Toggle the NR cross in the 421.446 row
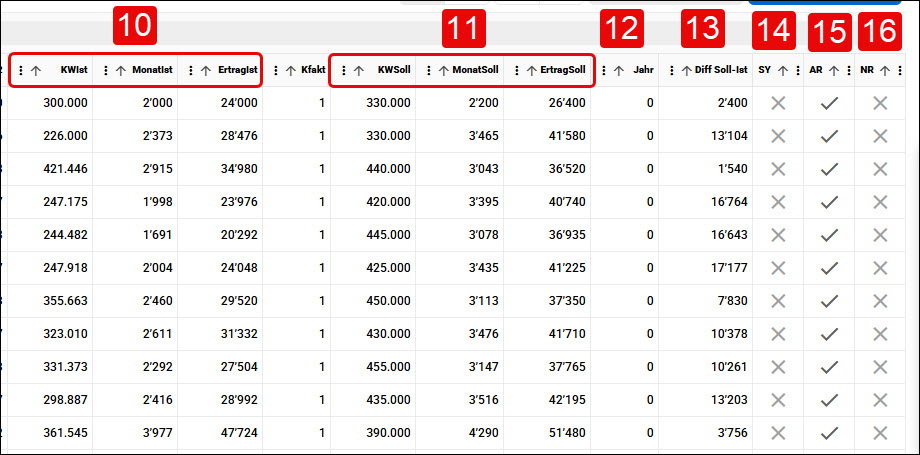 [x=880, y=170]
